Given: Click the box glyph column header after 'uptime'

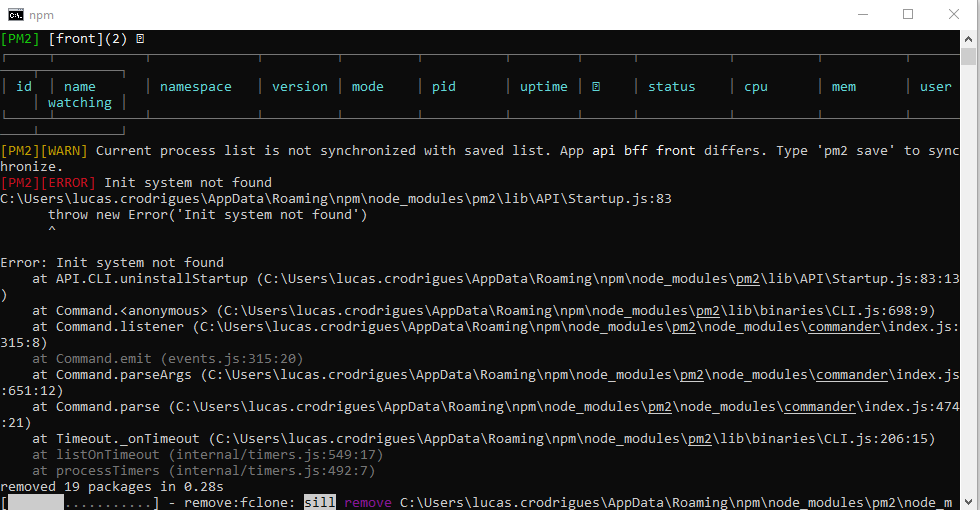Looking at the screenshot, I should point(596,87).
